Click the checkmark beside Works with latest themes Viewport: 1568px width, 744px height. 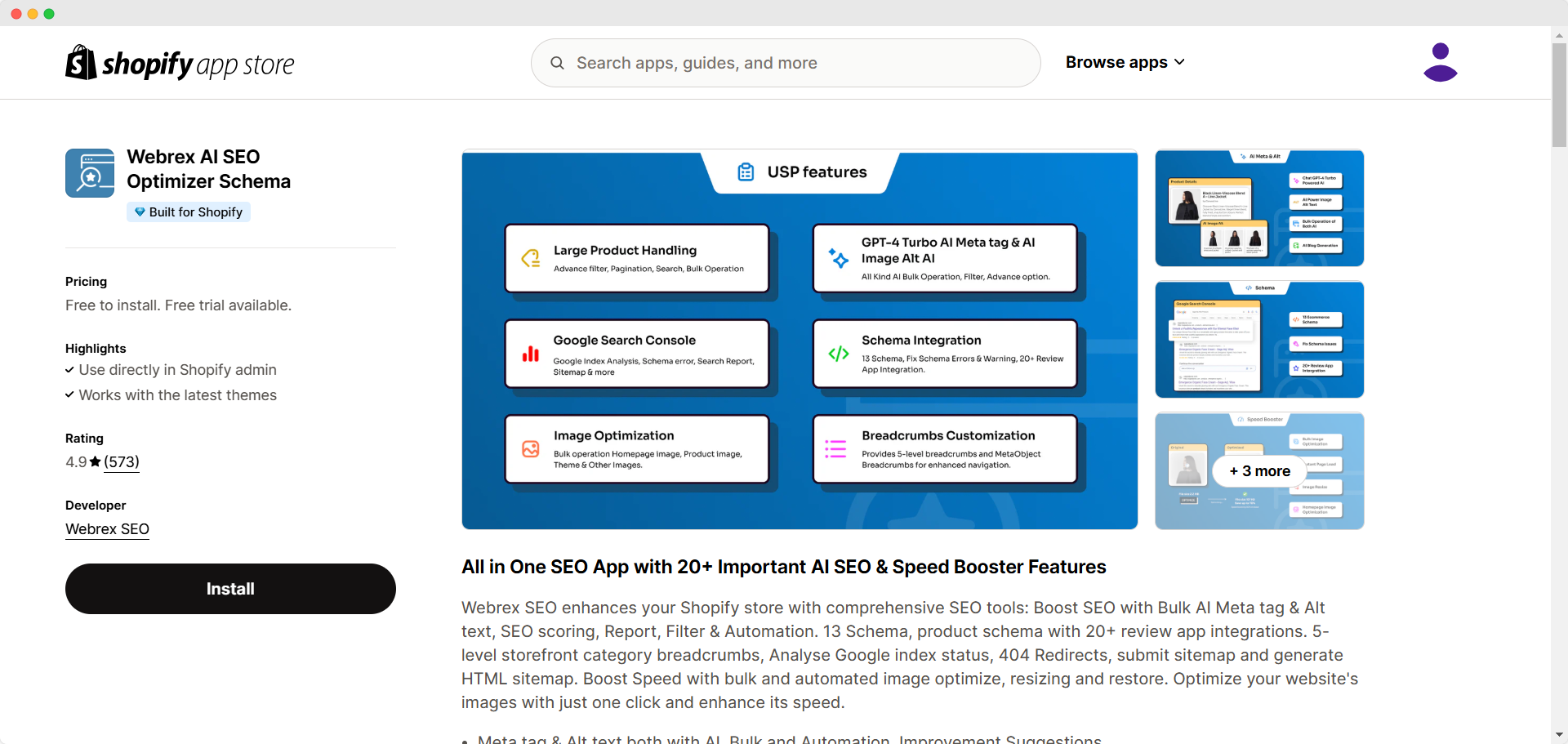pos(69,395)
